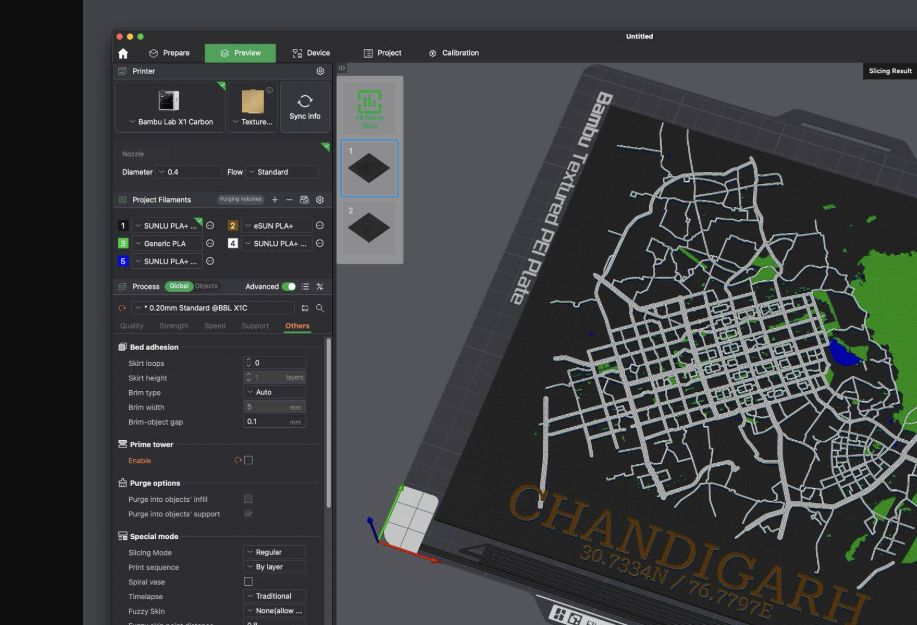Image resolution: width=917 pixels, height=625 pixels.
Task: Open printer settings gear icon
Action: click(x=320, y=71)
